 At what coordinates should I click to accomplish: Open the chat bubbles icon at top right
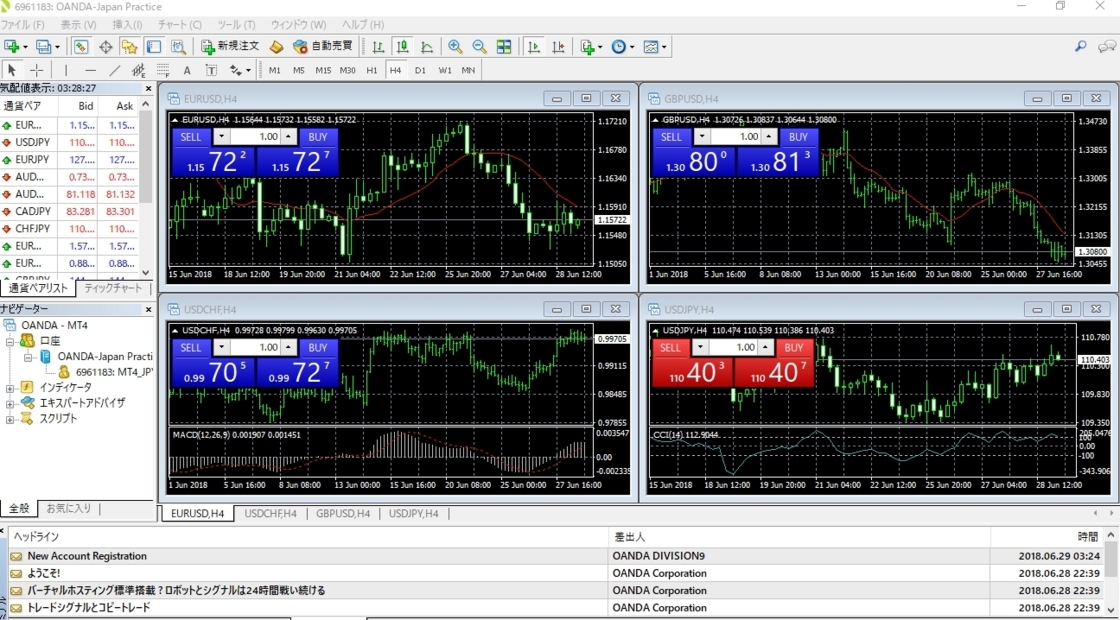tap(1107, 46)
